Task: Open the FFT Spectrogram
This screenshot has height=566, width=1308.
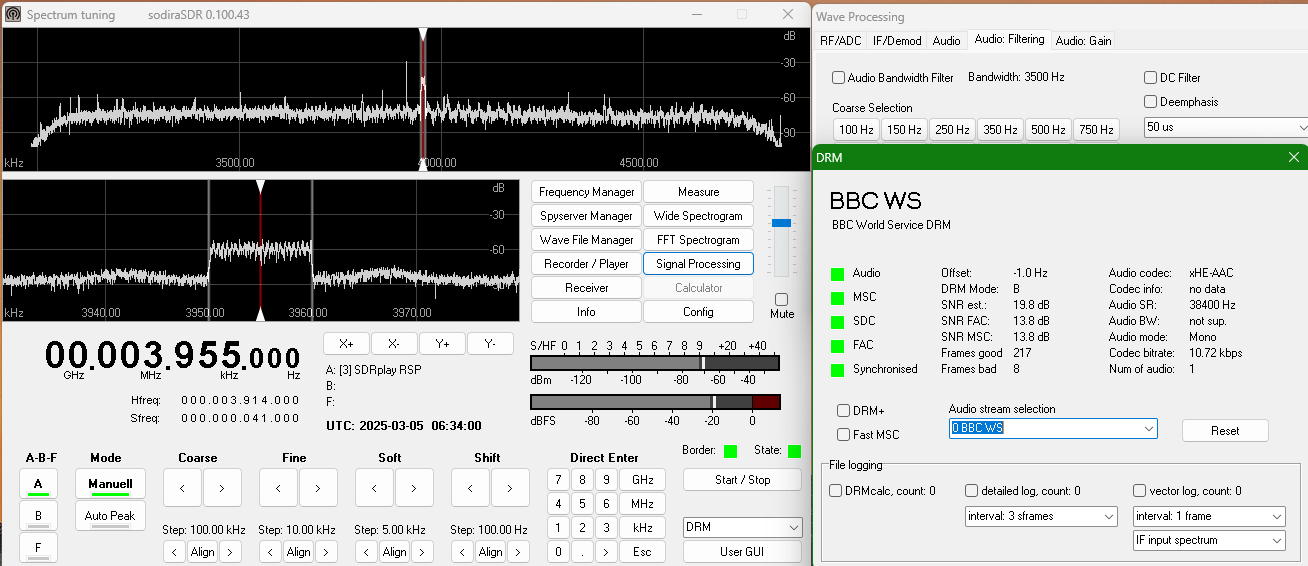Action: [x=698, y=240]
